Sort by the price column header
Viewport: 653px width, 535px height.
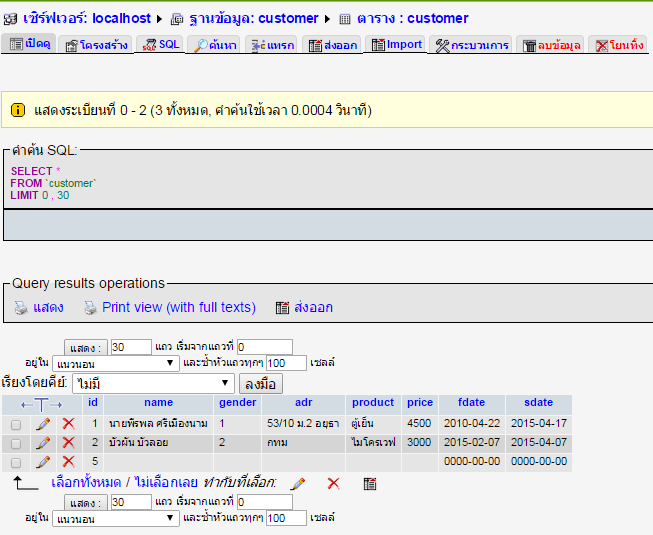419,403
